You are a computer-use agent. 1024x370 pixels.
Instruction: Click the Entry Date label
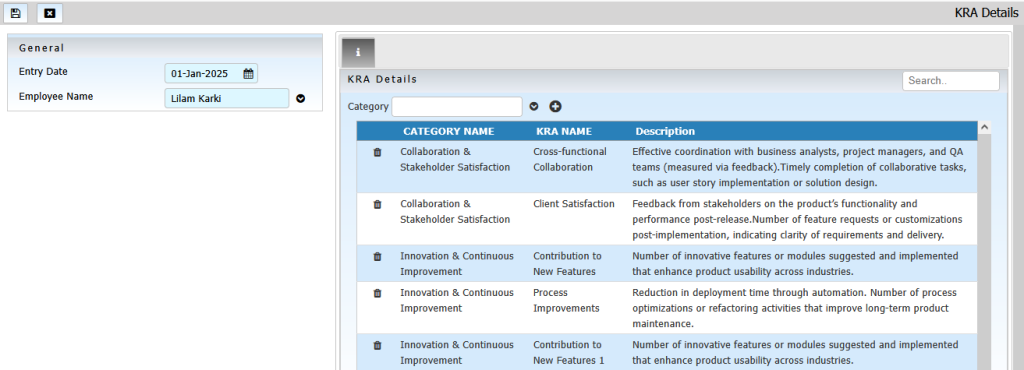tap(43, 72)
